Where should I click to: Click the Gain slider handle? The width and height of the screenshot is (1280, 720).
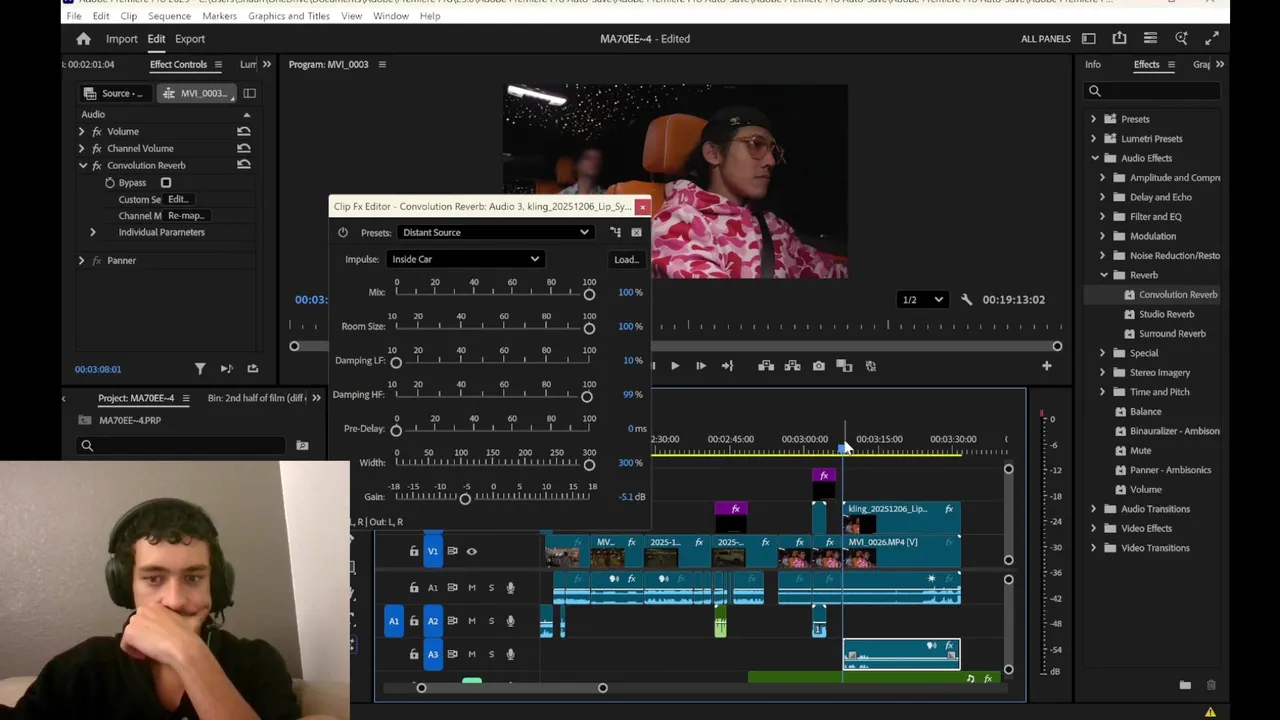465,498
